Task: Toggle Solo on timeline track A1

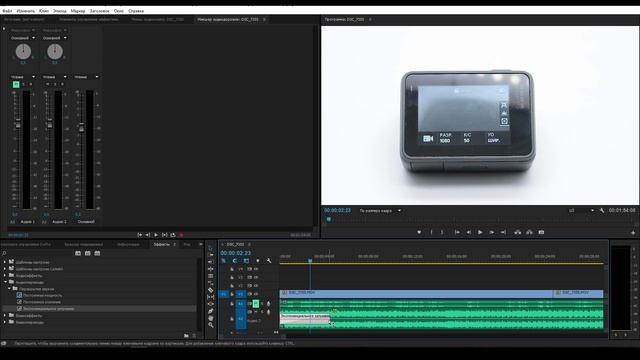Action: [x=262, y=303]
